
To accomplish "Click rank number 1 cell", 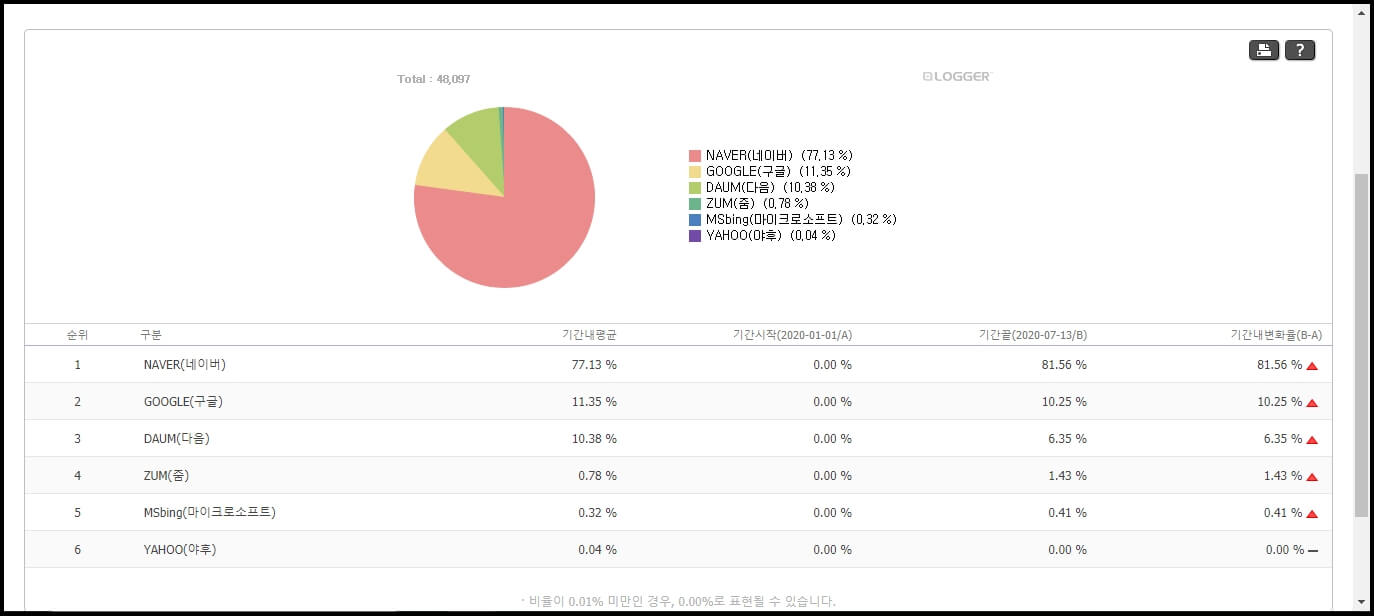I will click(x=77, y=365).
